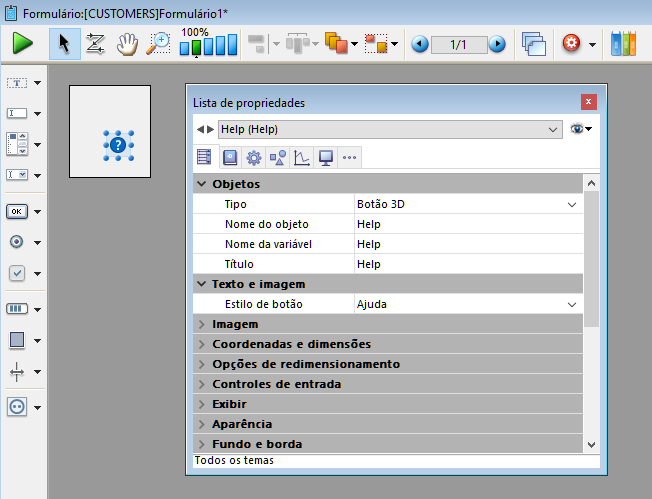Screen dimensions: 652x499
Task: Click the progress indicator object tool
Action: point(17,308)
